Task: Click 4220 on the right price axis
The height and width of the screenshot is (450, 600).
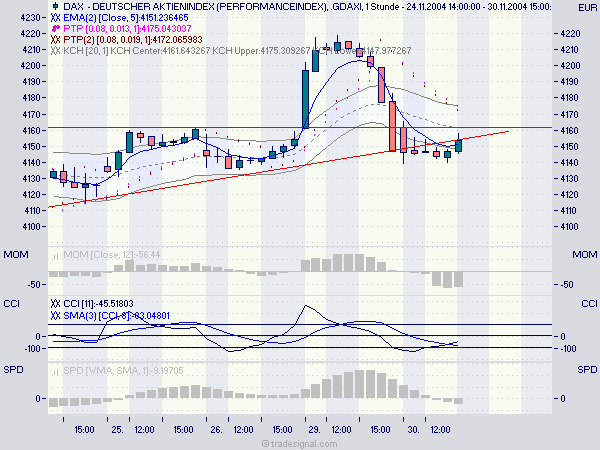Action: click(x=570, y=34)
